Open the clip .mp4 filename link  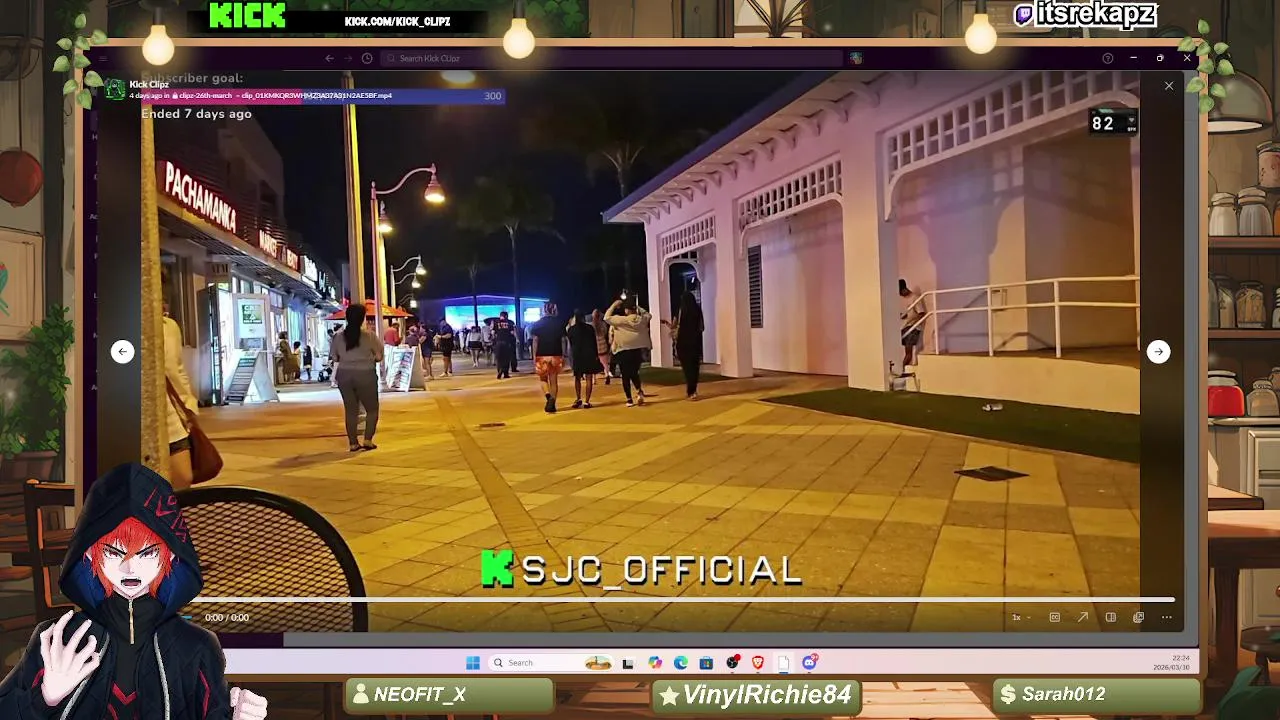pyautogui.click(x=318, y=96)
